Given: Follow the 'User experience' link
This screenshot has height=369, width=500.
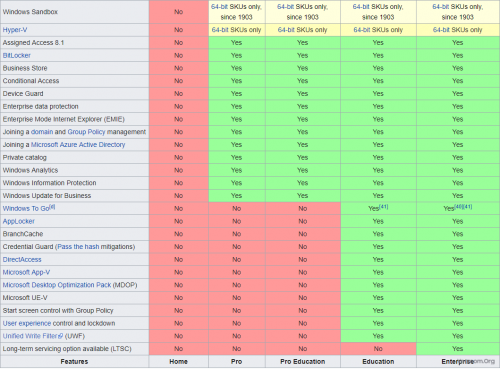Looking at the screenshot, I should click(27, 323).
